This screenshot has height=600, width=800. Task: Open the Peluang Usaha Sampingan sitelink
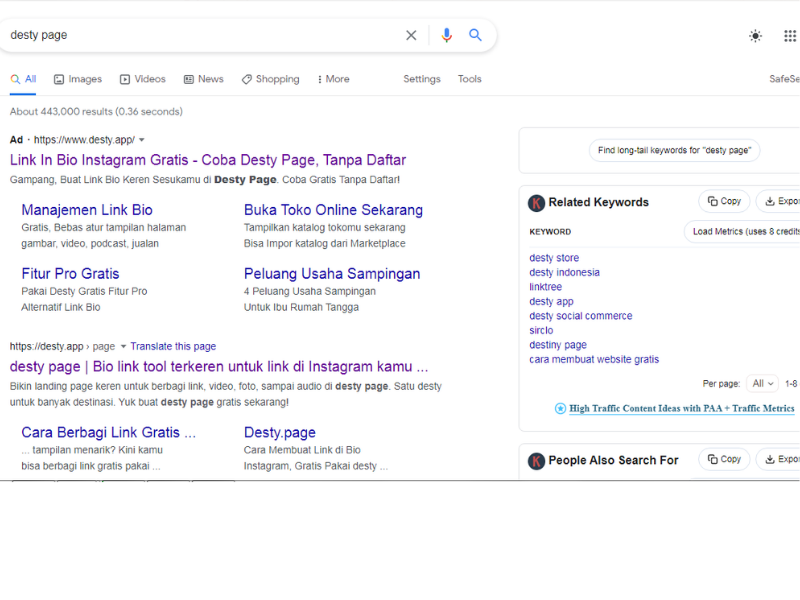pyautogui.click(x=332, y=274)
